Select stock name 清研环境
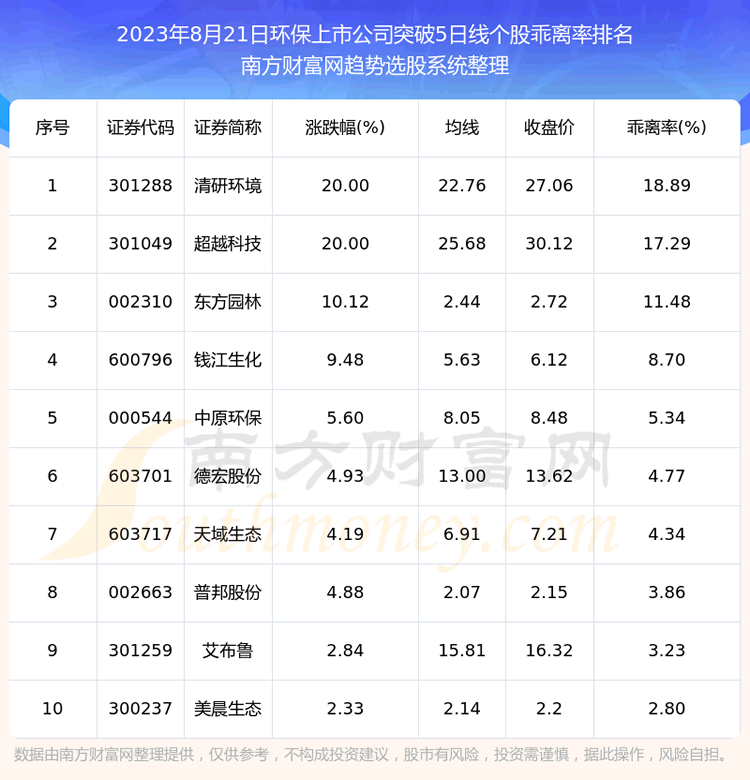Viewport: 750px width, 780px height. pyautogui.click(x=228, y=186)
